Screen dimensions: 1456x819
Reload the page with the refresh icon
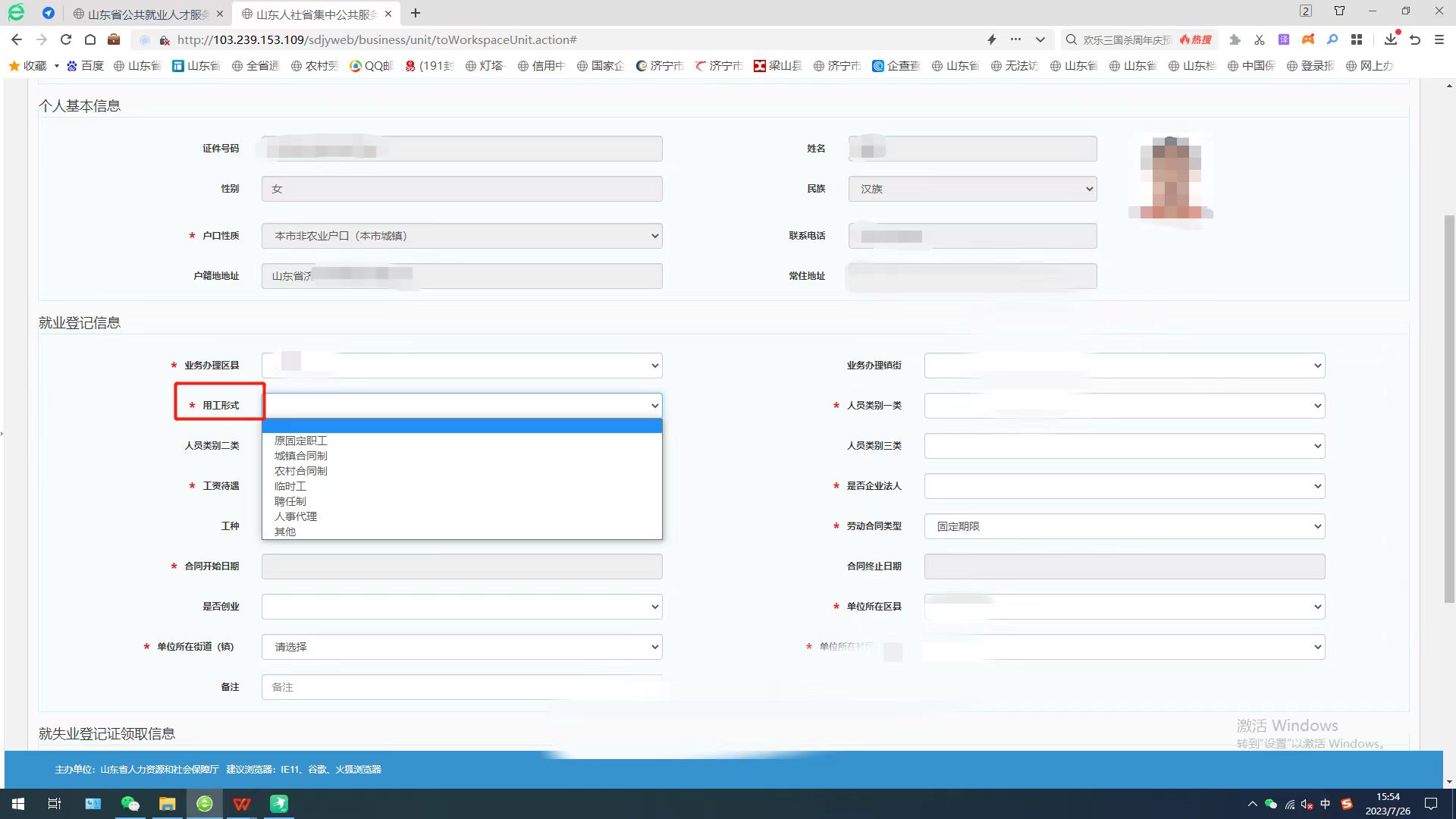(66, 39)
